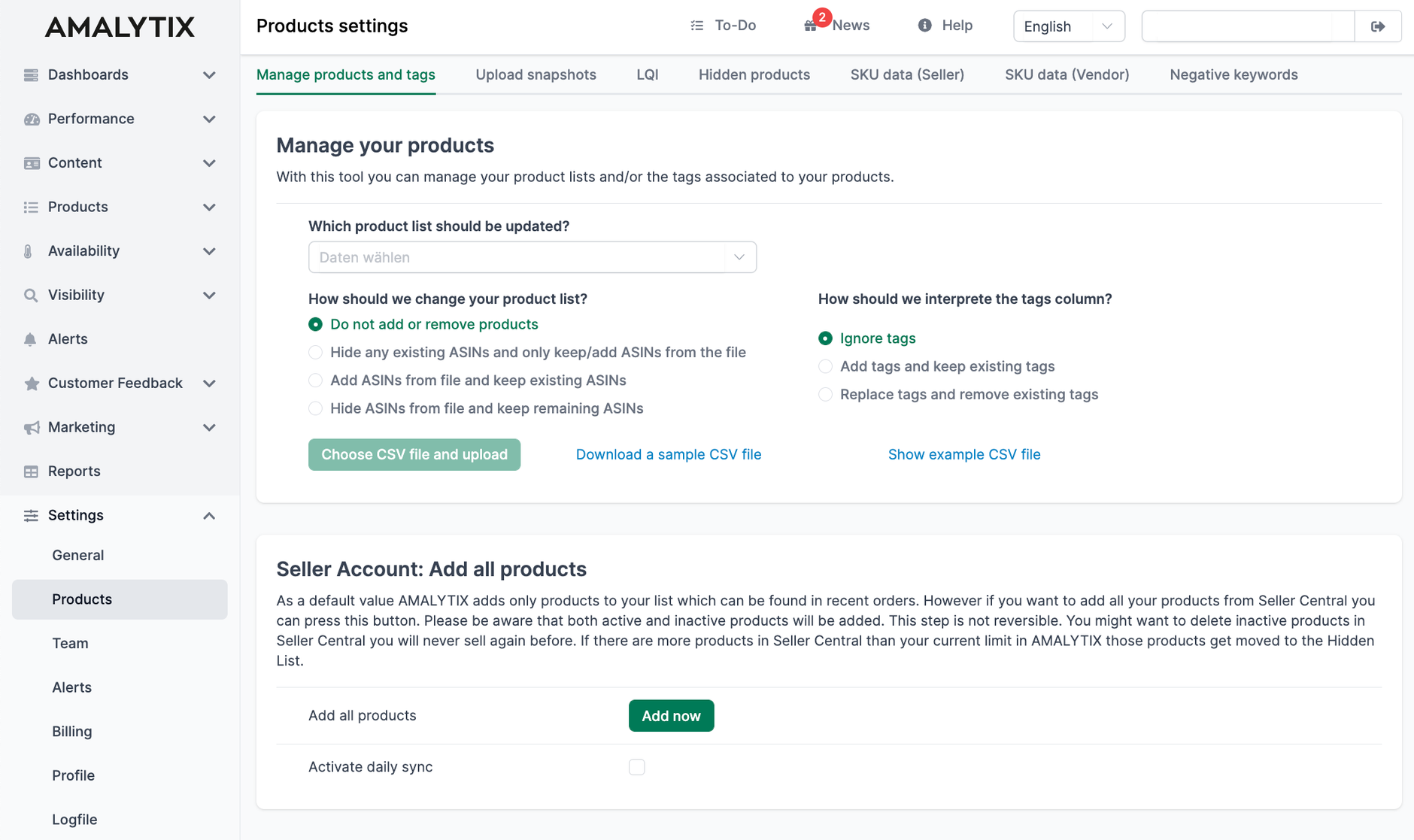Screen dimensions: 1414x840
Task: Select 'Add ASINs from file and keep existing'
Action: click(315, 381)
